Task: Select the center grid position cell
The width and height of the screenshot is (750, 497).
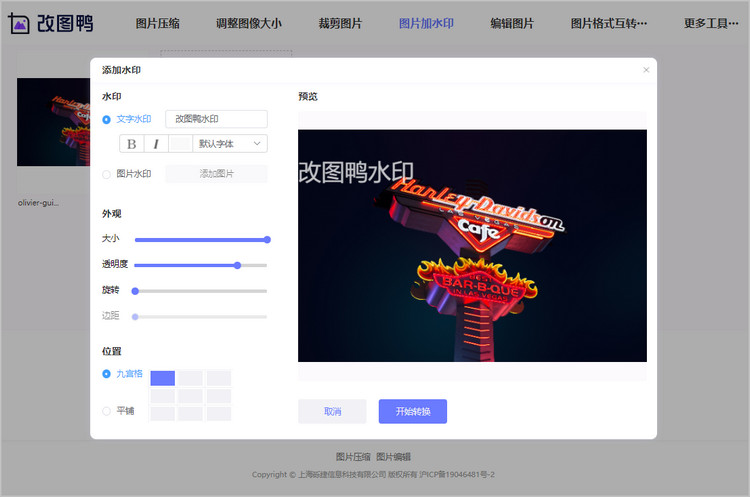Action: click(190, 396)
